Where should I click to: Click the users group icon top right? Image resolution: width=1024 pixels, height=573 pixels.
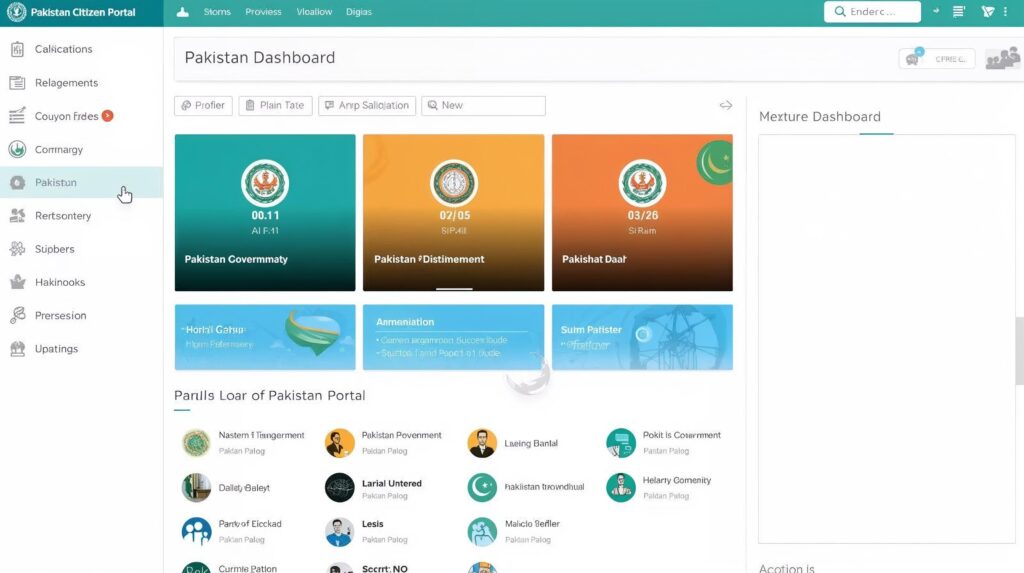(1002, 58)
